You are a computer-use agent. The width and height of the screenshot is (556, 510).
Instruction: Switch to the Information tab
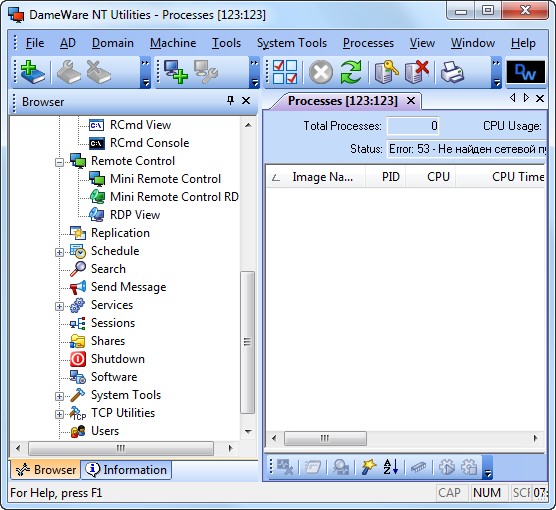click(x=126, y=470)
